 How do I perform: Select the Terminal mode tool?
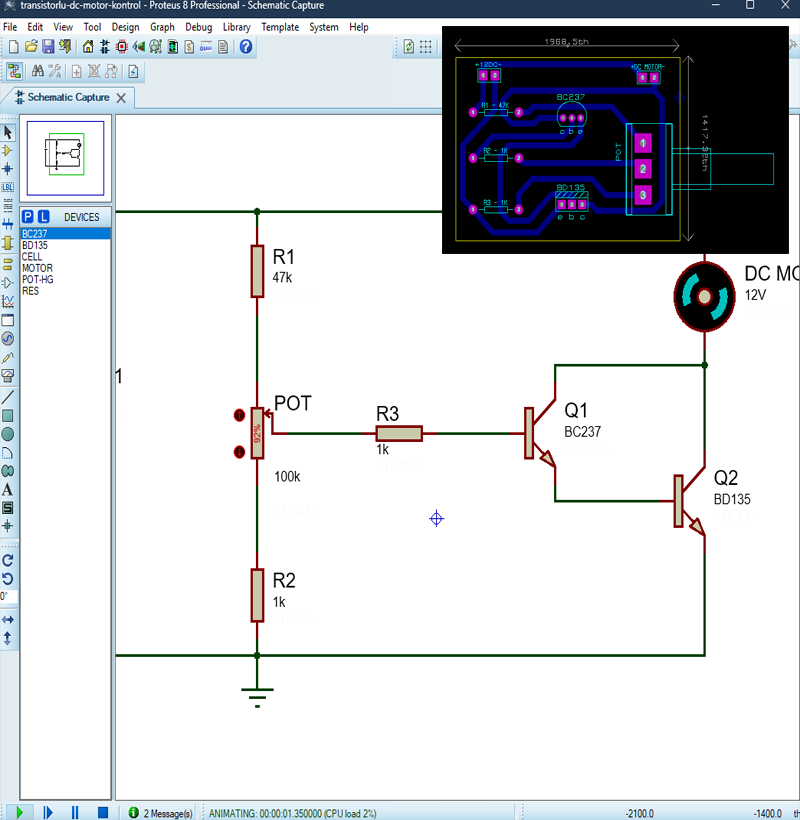click(x=8, y=264)
